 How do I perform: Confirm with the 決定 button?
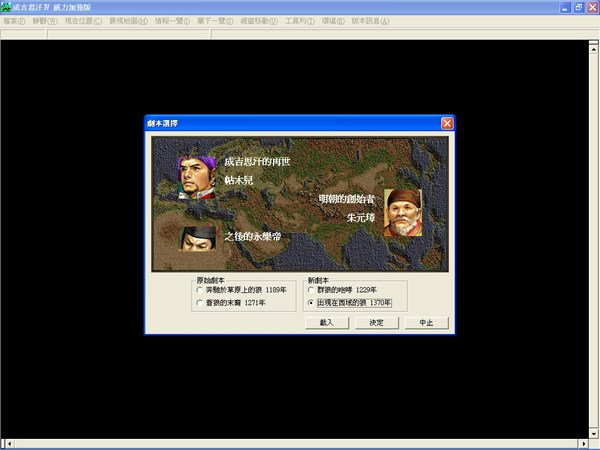[377, 323]
